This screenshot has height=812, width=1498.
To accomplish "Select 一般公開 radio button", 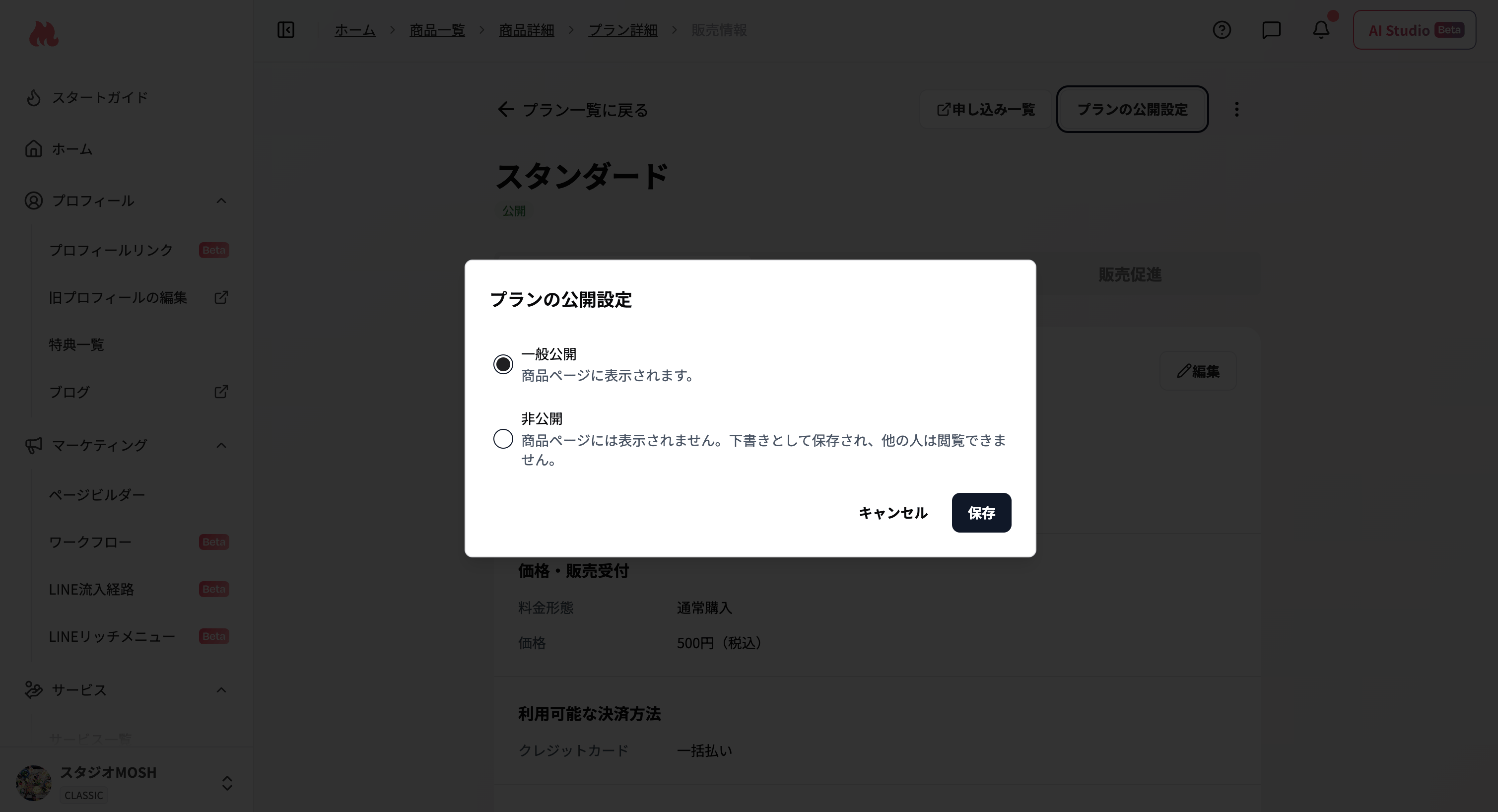I will click(503, 364).
